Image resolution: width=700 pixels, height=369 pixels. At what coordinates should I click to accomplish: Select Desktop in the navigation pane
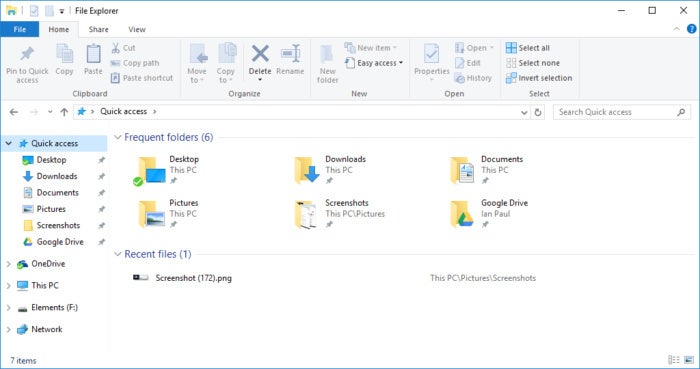[51, 160]
